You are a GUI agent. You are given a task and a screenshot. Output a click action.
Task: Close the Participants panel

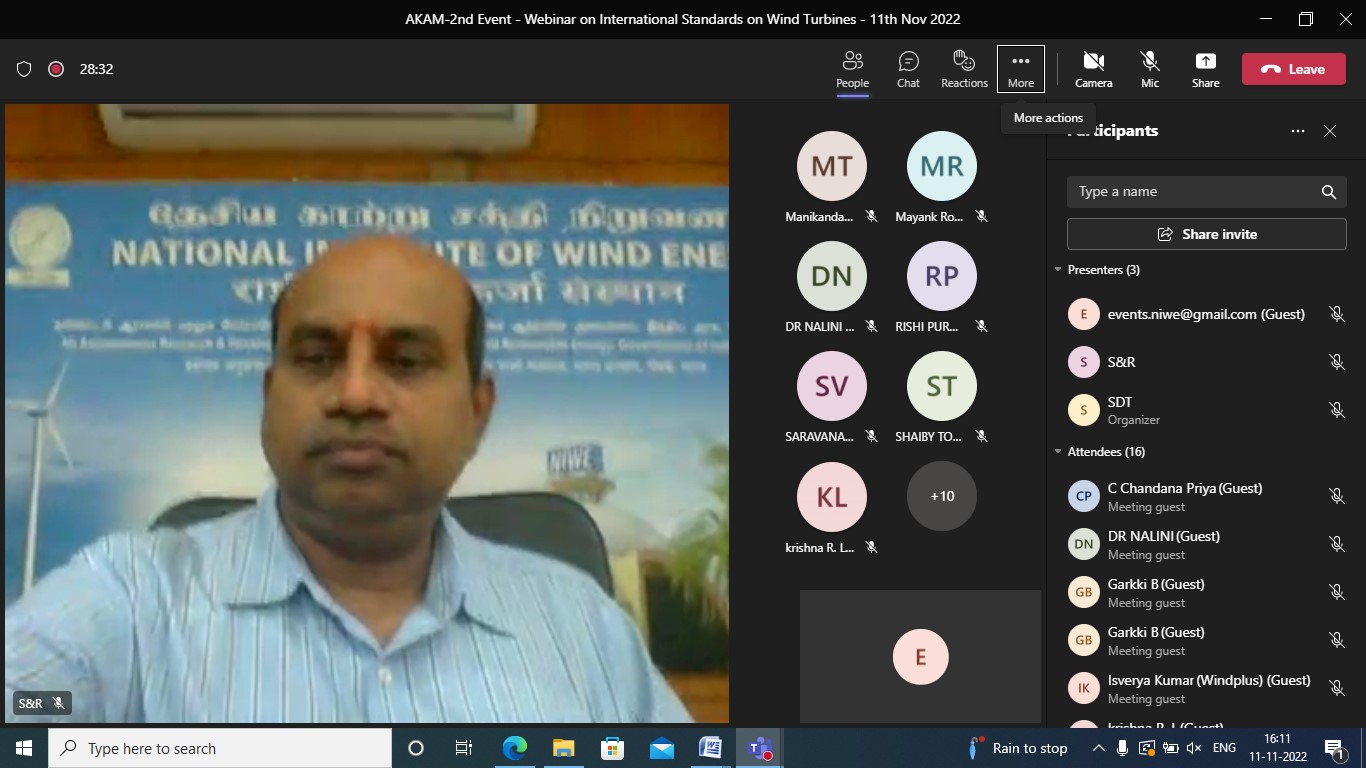(x=1329, y=131)
